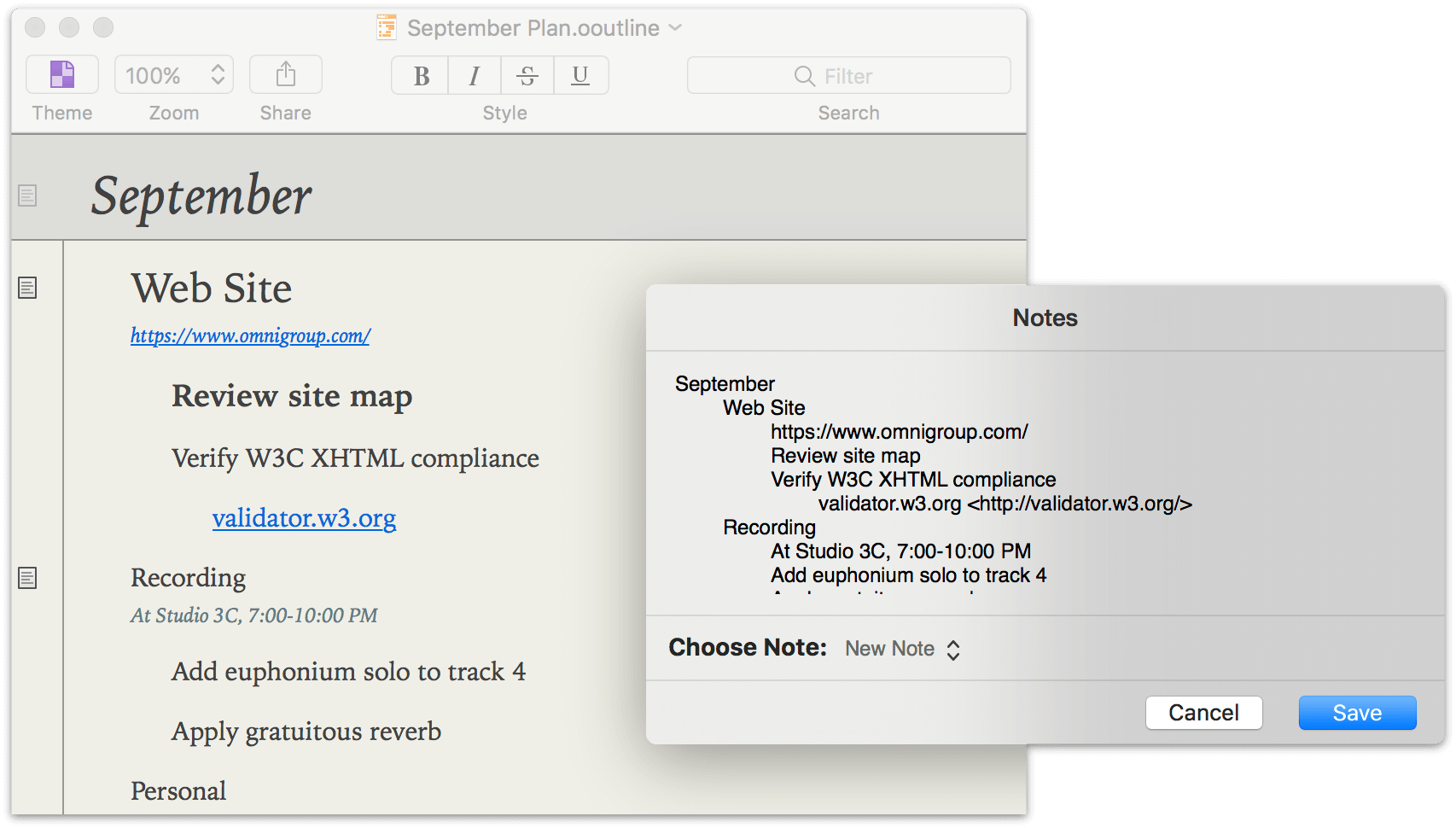Open the omnigroup.com link under Web Site

tap(250, 335)
